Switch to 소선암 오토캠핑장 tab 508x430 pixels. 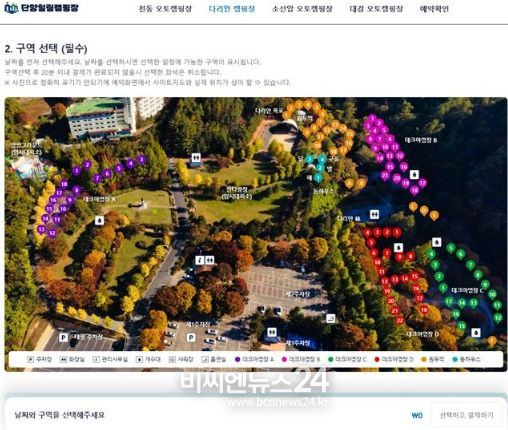click(x=302, y=9)
